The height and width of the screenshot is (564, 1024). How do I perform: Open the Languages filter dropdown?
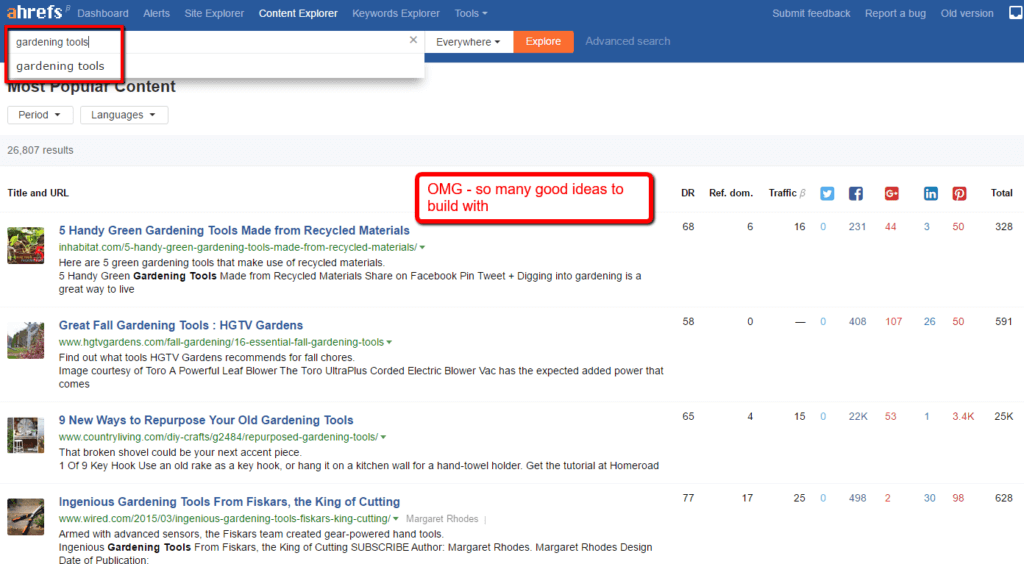point(123,115)
